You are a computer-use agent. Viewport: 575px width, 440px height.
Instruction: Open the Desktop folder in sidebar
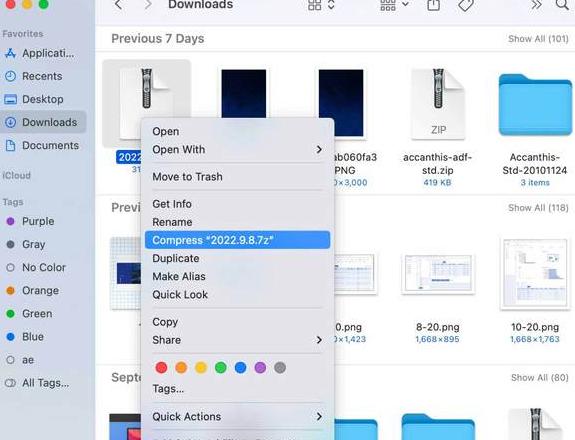click(x=34, y=99)
